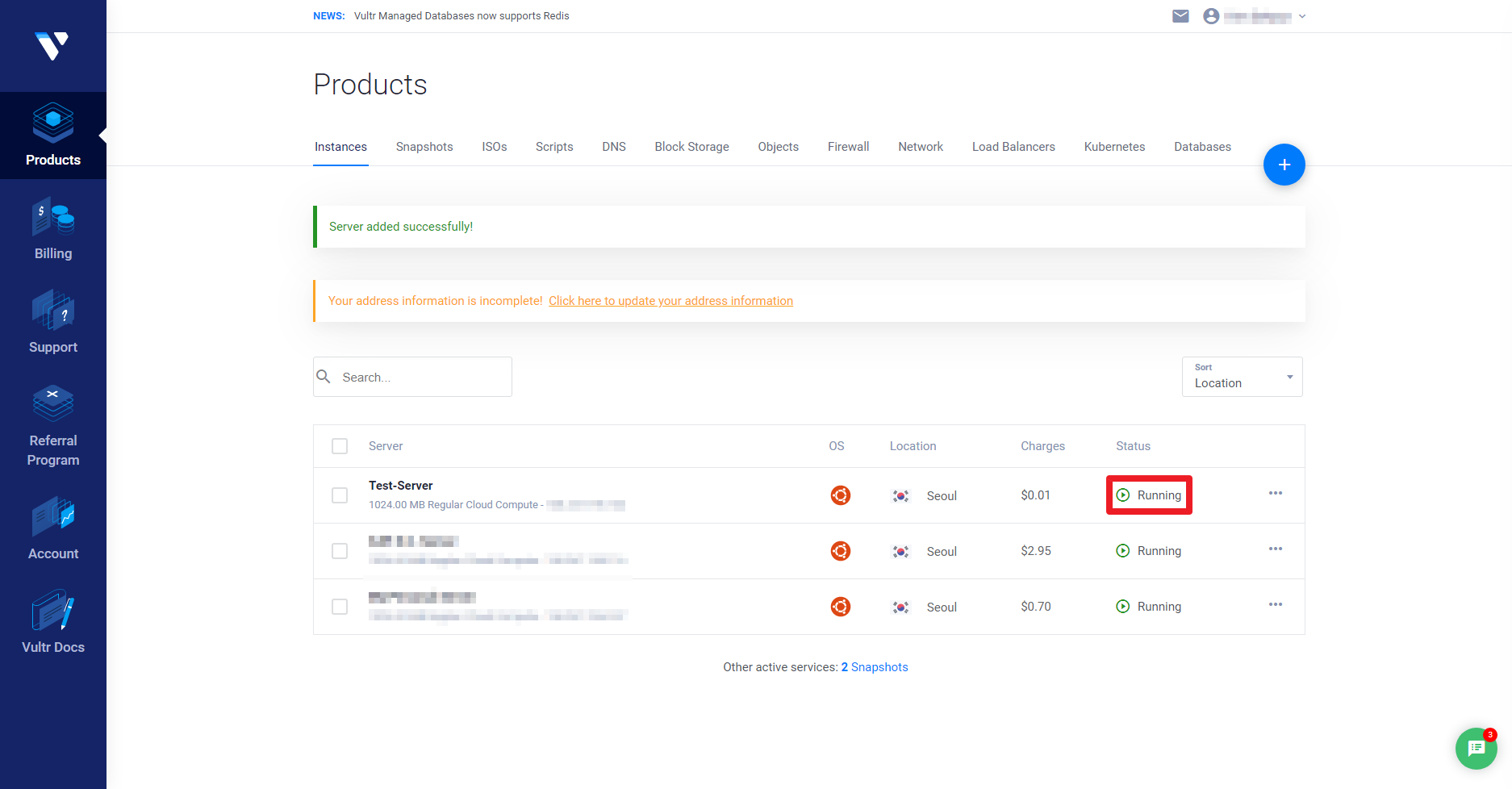Open the more options menu in $0.70 row
Viewport: 1512px width, 789px height.
click(x=1276, y=604)
